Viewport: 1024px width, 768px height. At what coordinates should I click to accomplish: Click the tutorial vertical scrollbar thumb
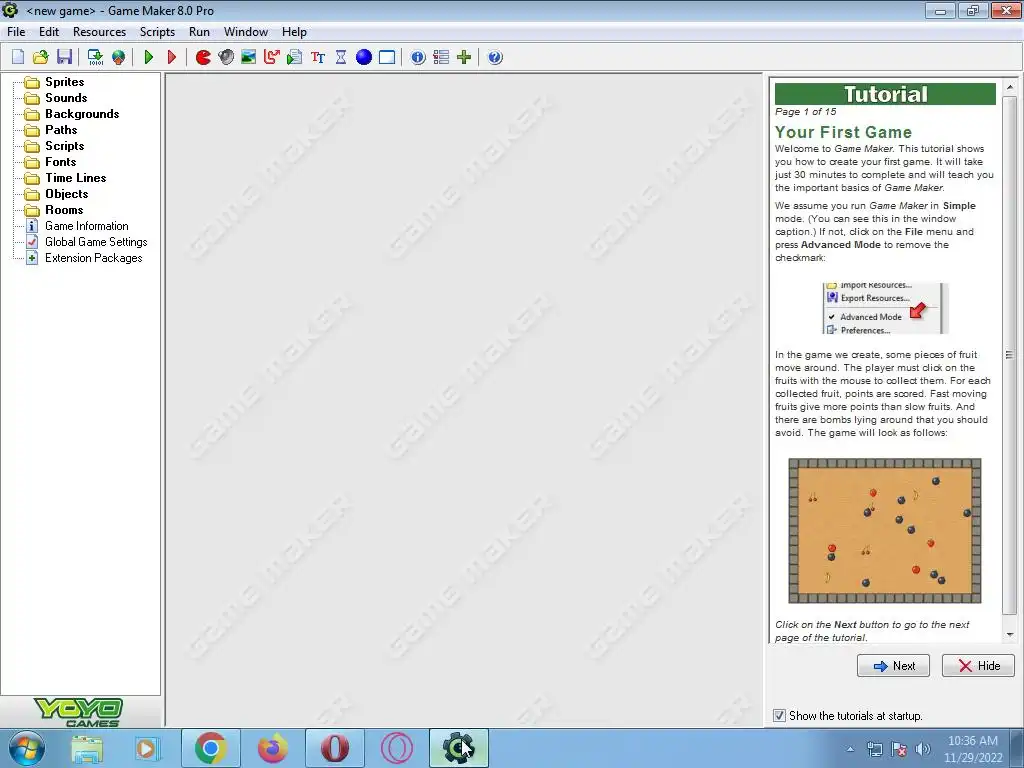(x=1010, y=355)
